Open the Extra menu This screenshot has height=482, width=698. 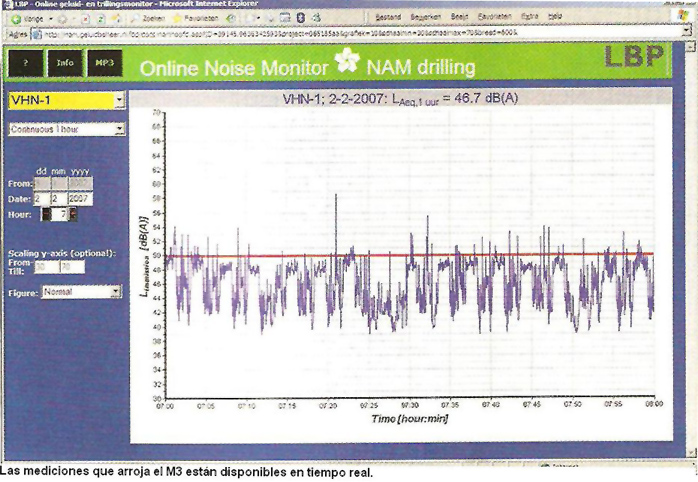(x=529, y=16)
